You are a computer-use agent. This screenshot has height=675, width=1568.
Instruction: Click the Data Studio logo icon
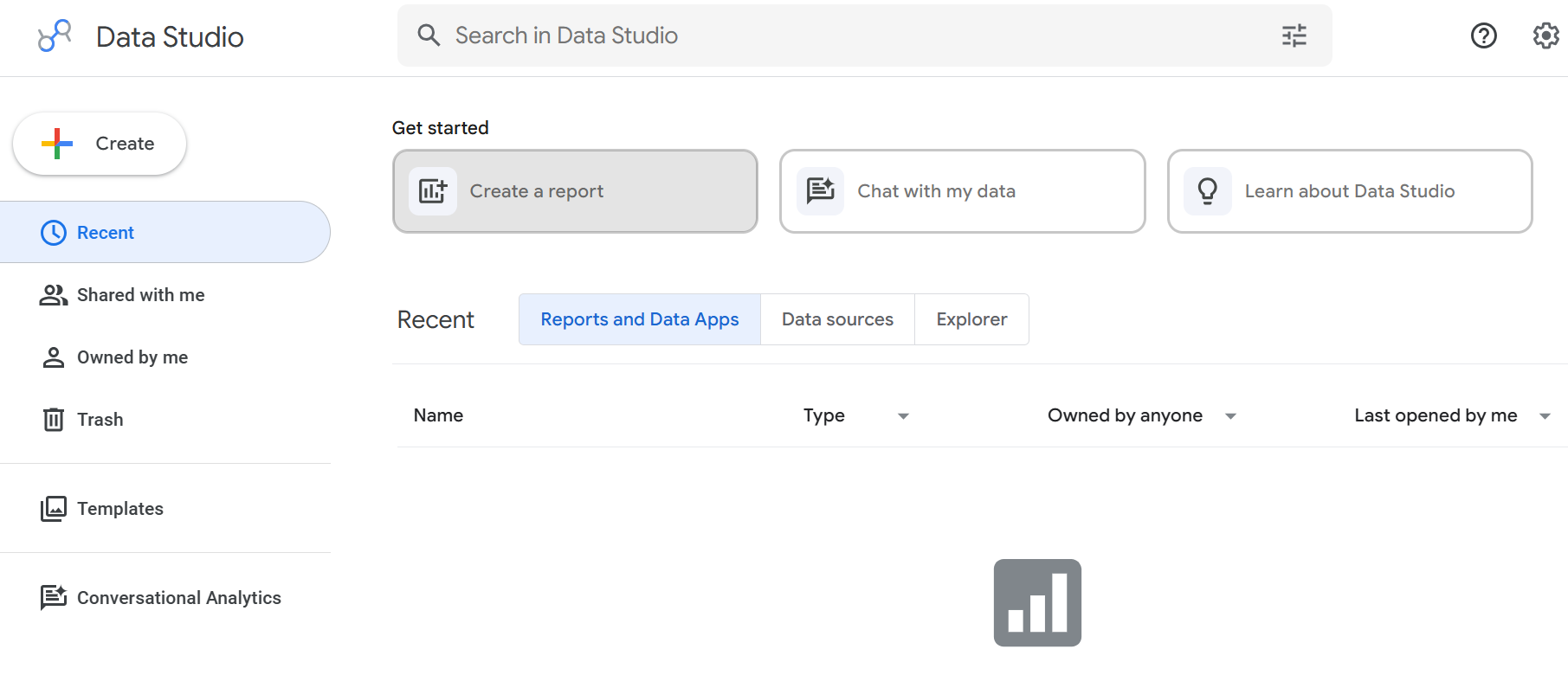coord(55,35)
